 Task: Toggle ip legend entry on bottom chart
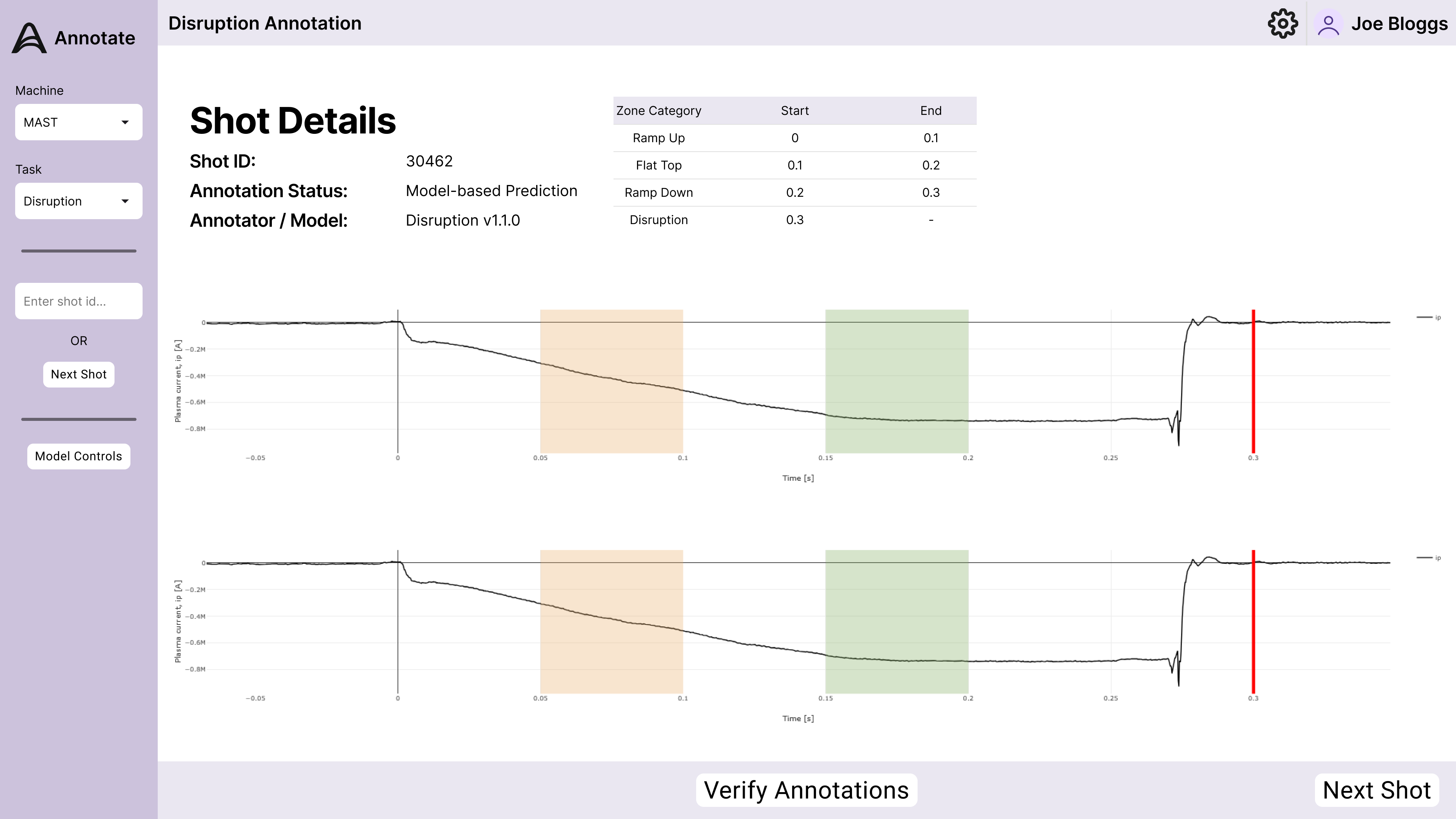point(1429,558)
